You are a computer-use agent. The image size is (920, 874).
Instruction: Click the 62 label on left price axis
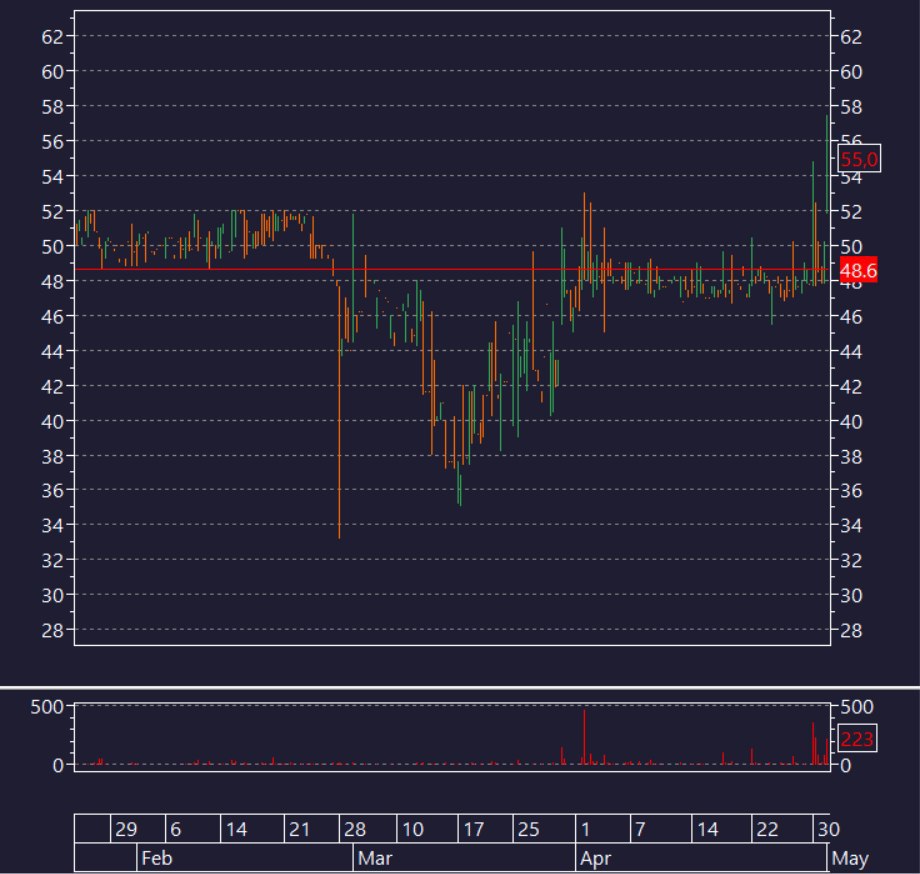pos(52,36)
